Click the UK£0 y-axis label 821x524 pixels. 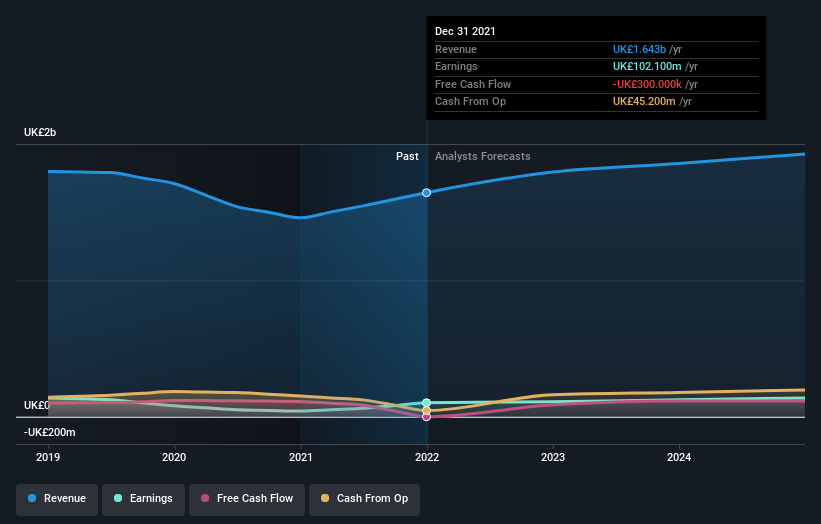[37, 406]
